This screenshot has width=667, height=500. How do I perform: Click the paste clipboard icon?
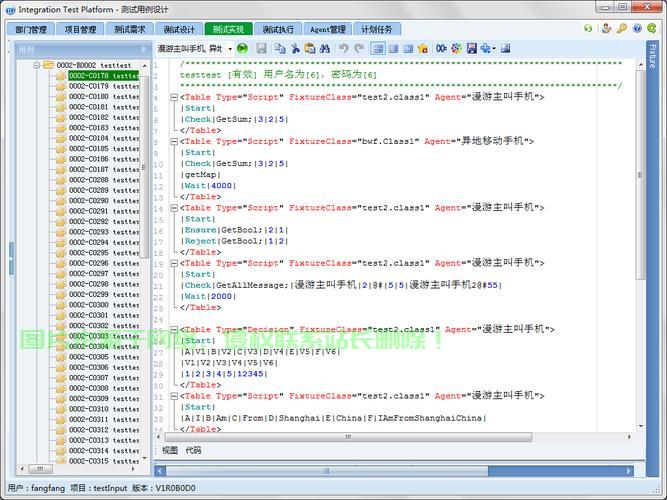(310, 48)
